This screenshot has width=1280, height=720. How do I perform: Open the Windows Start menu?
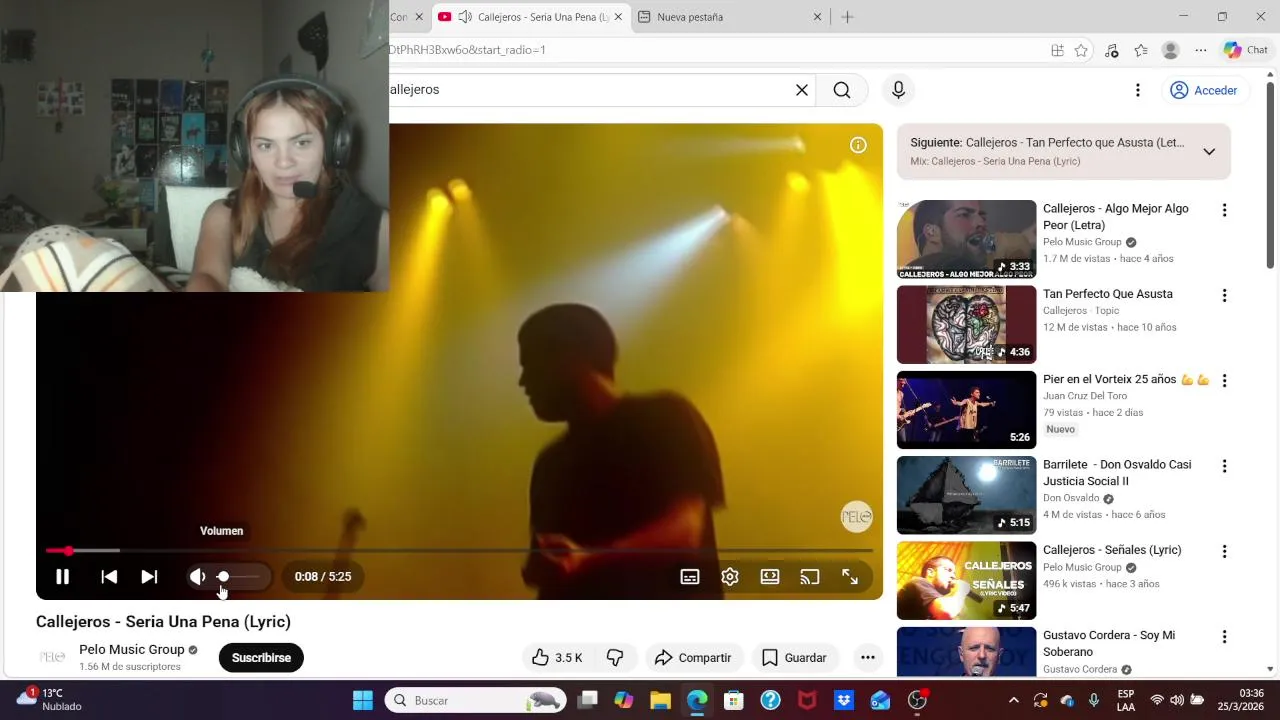[363, 700]
